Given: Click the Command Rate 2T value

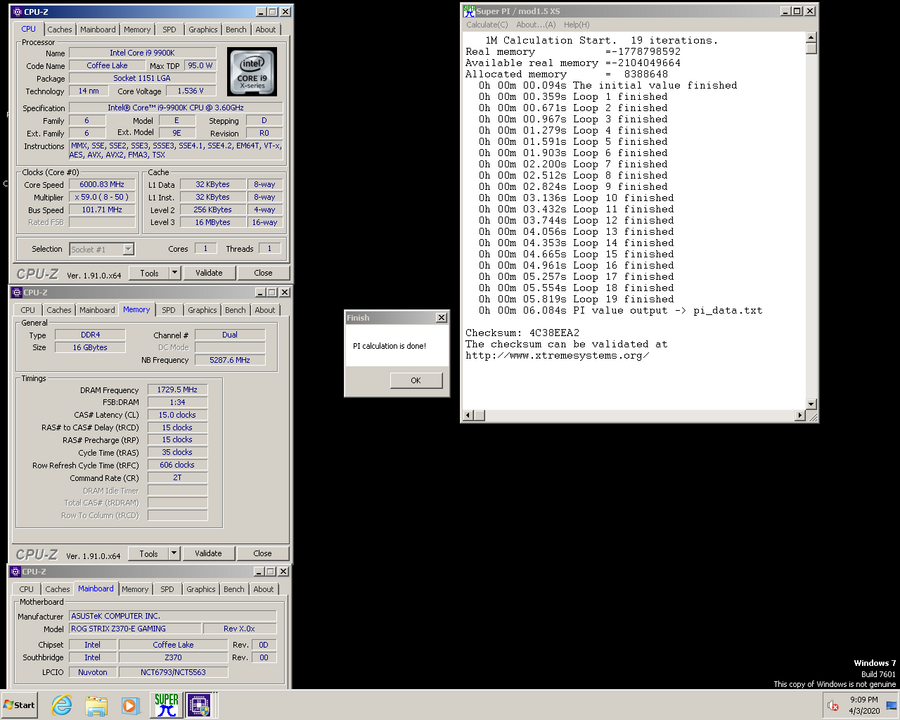Looking at the screenshot, I should tap(177, 478).
